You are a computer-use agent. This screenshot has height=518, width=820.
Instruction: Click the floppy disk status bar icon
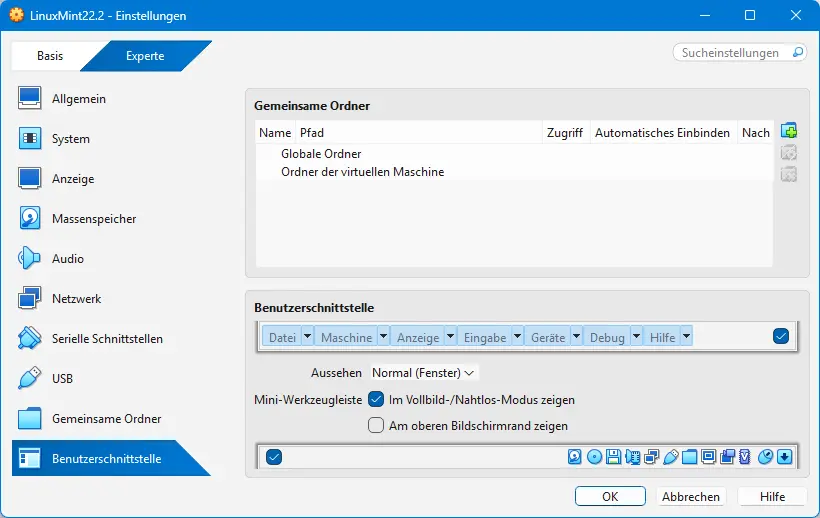coord(613,457)
